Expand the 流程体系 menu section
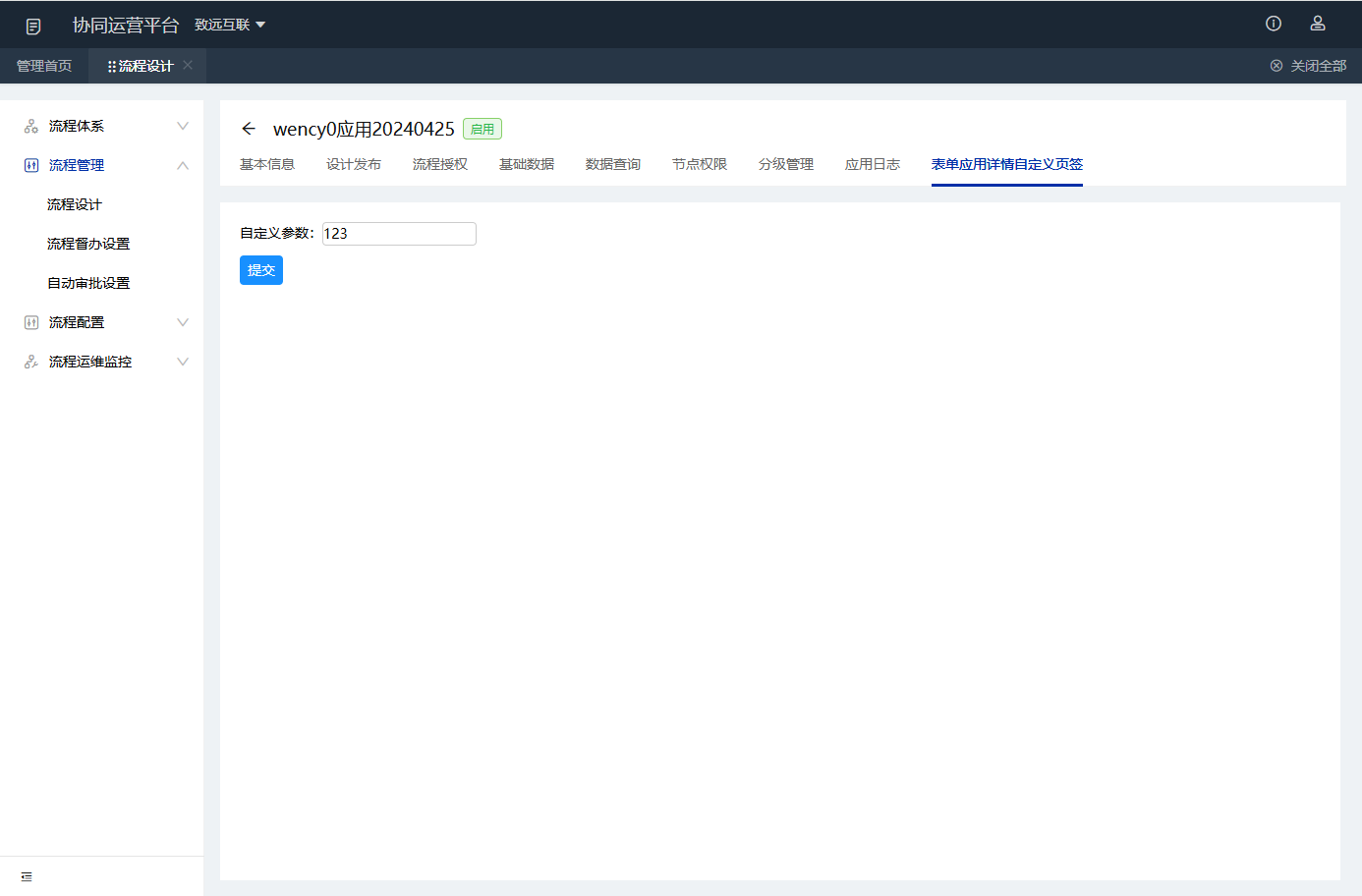 pos(182,126)
